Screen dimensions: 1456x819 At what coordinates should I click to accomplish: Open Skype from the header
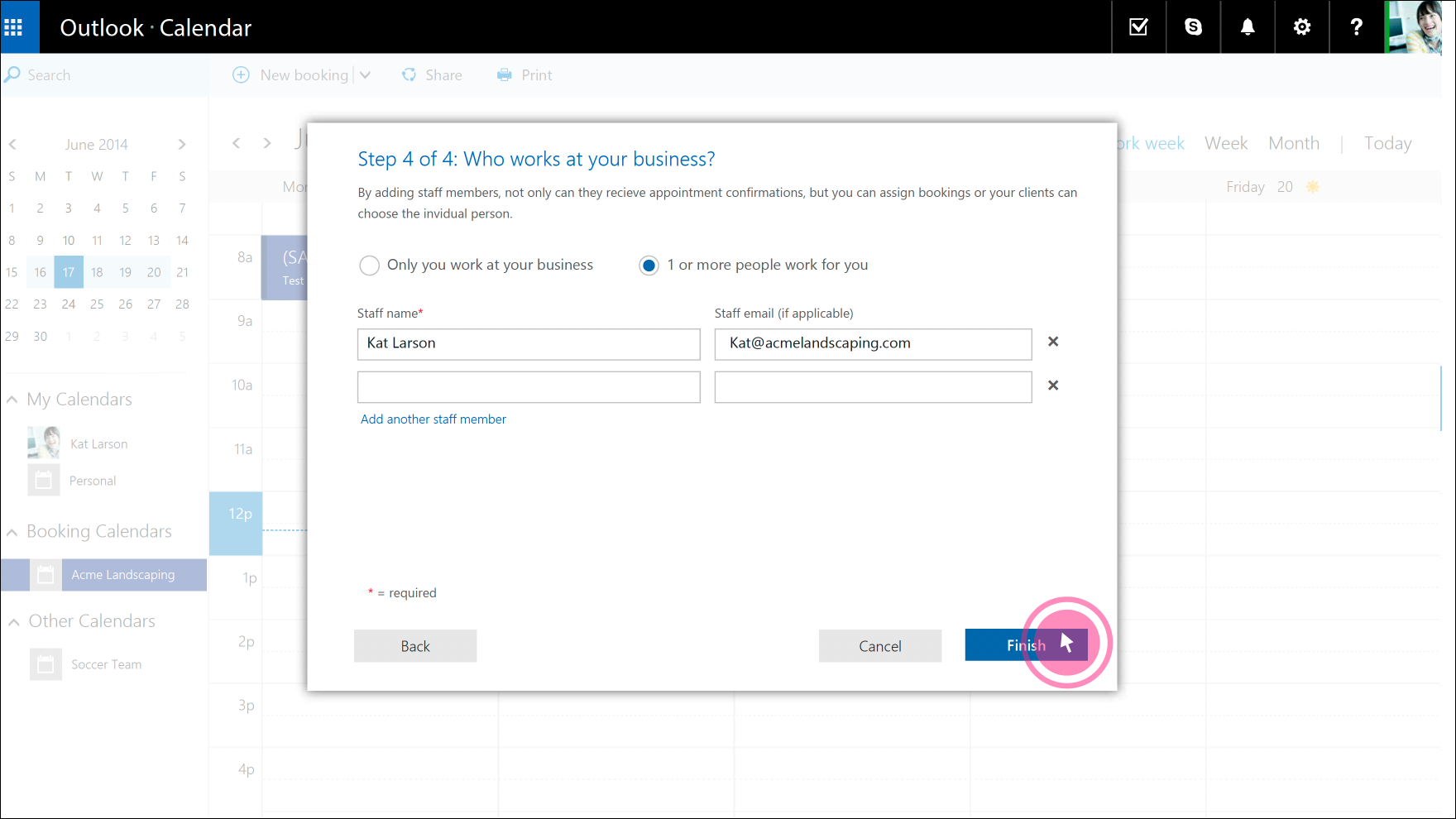click(1193, 27)
